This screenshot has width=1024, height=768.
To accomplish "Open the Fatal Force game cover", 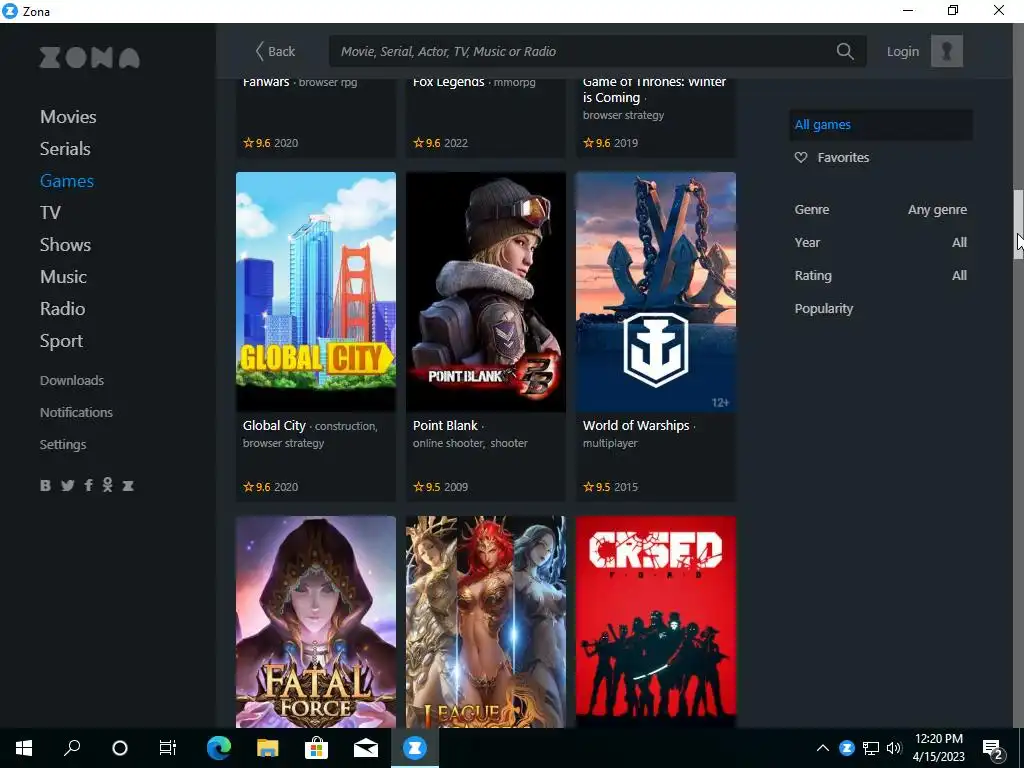I will [316, 622].
